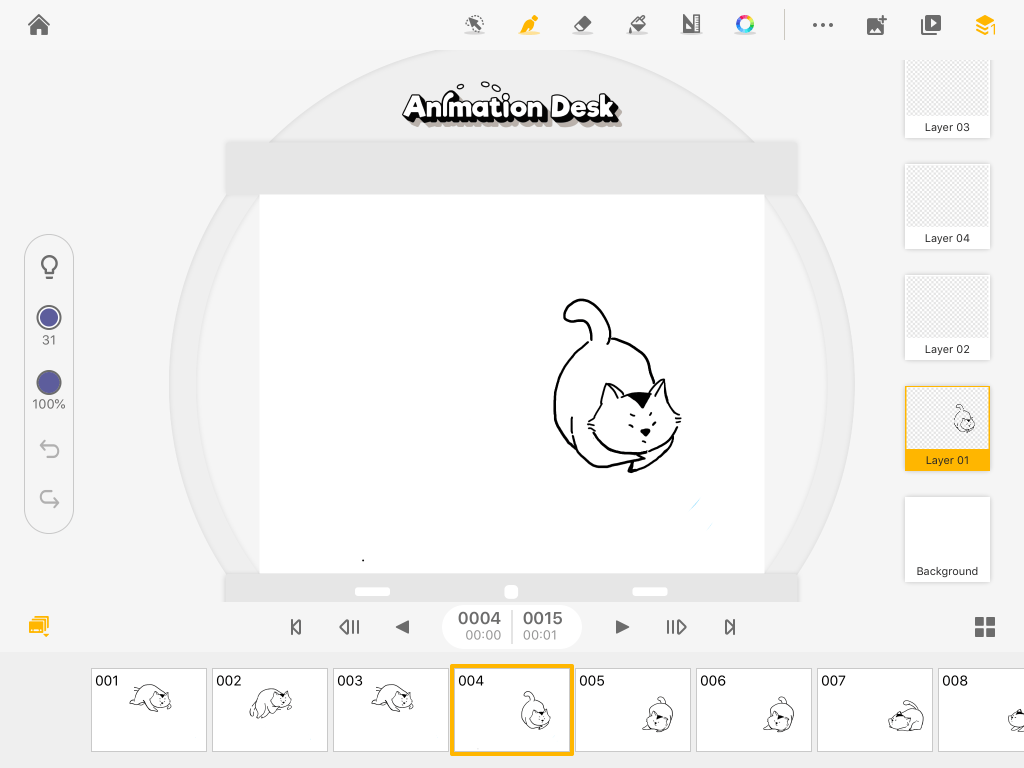Image resolution: width=1024 pixels, height=768 pixels.
Task: Select the lasso selection tool
Action: pyautogui.click(x=475, y=25)
